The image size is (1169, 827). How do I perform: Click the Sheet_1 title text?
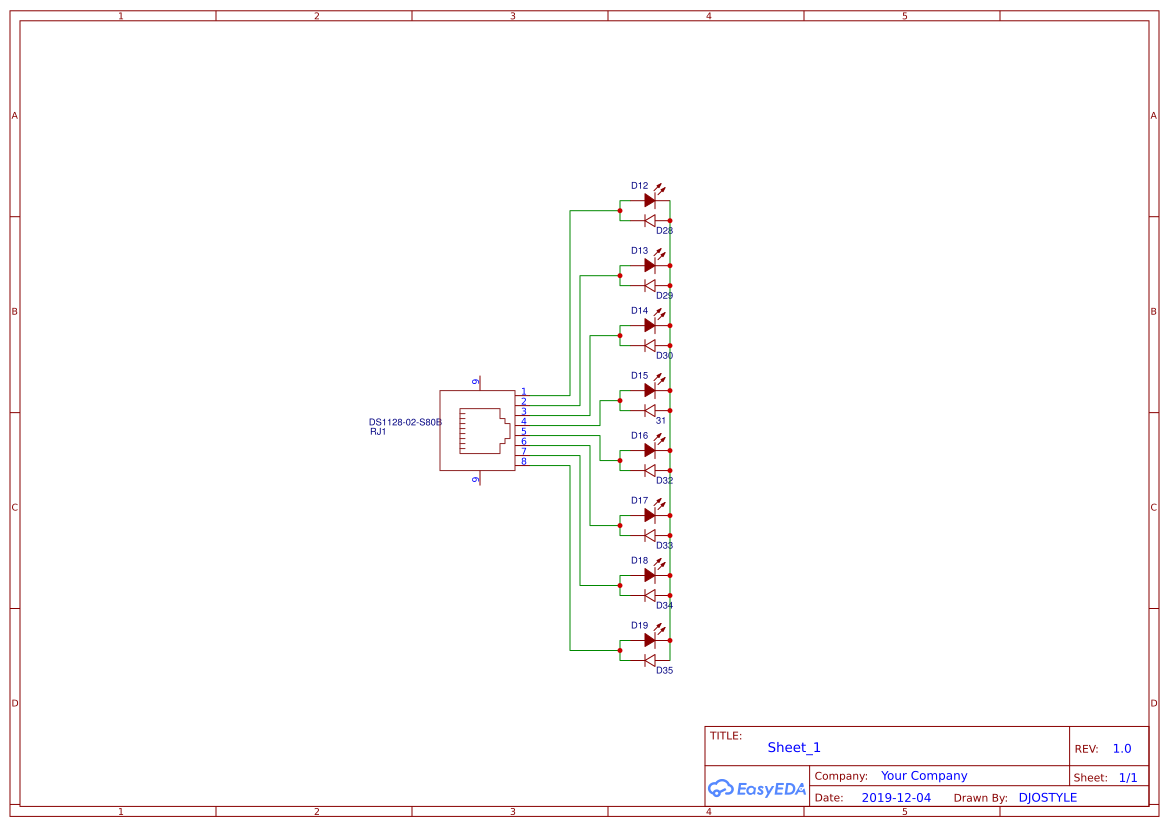(794, 747)
